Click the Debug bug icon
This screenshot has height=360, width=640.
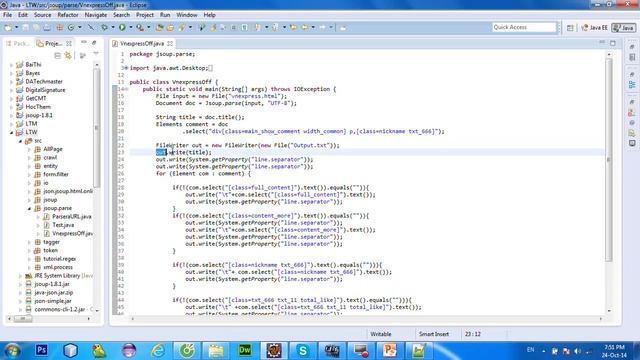point(104,27)
